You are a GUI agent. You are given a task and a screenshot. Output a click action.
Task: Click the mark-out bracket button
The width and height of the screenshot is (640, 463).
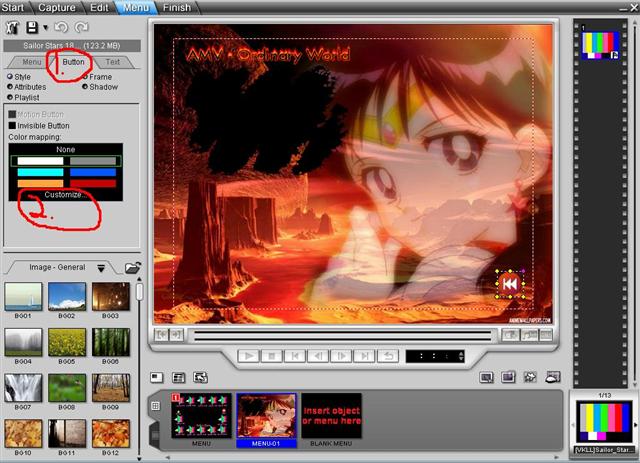(176, 335)
